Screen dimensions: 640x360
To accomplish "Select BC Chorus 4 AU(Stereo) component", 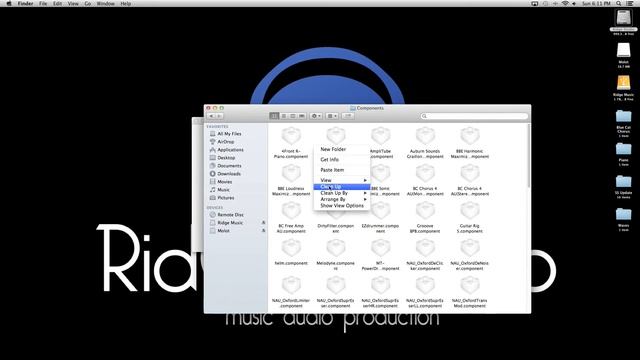I will click(470, 180).
